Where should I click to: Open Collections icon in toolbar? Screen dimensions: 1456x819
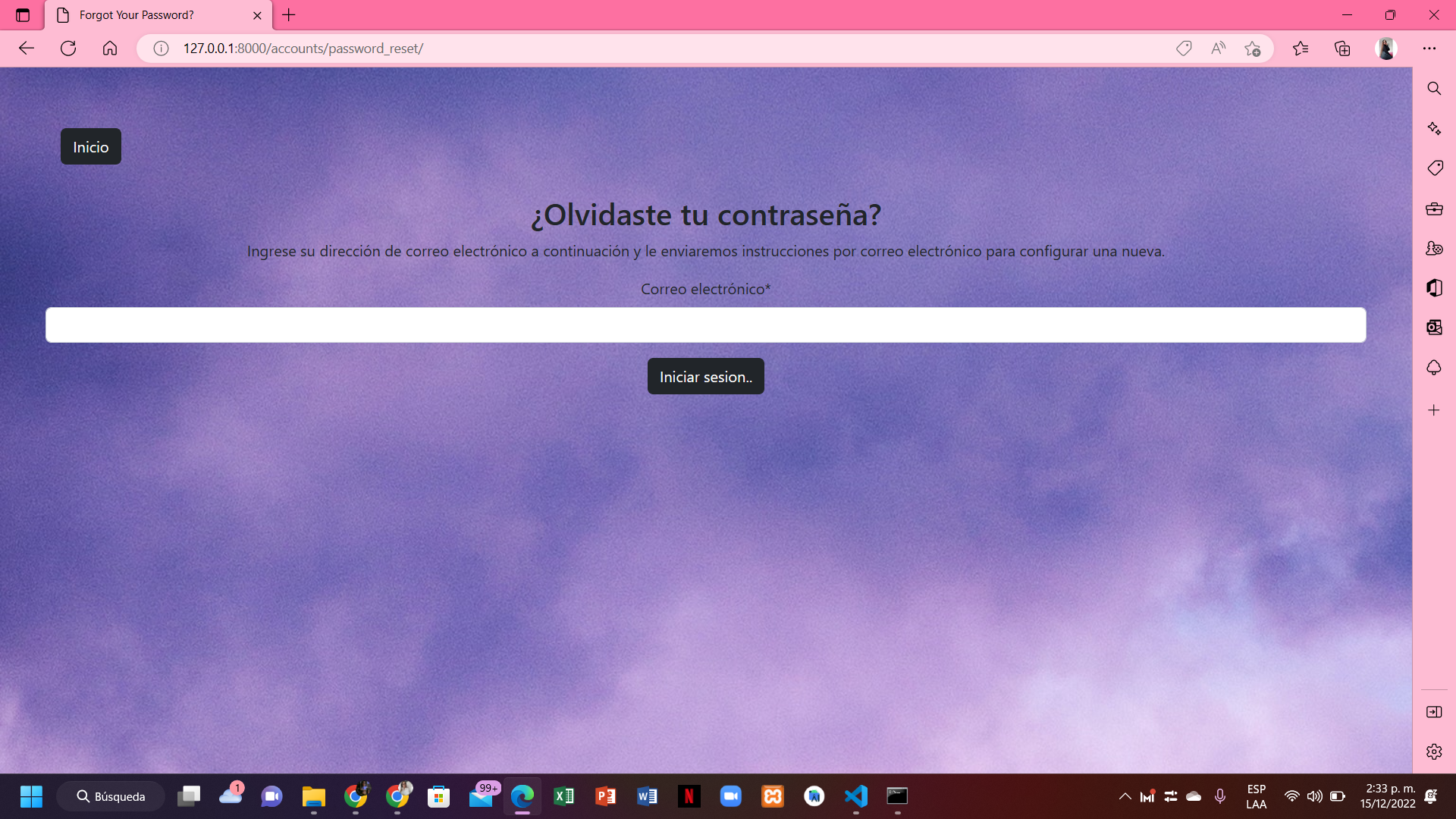(x=1342, y=49)
